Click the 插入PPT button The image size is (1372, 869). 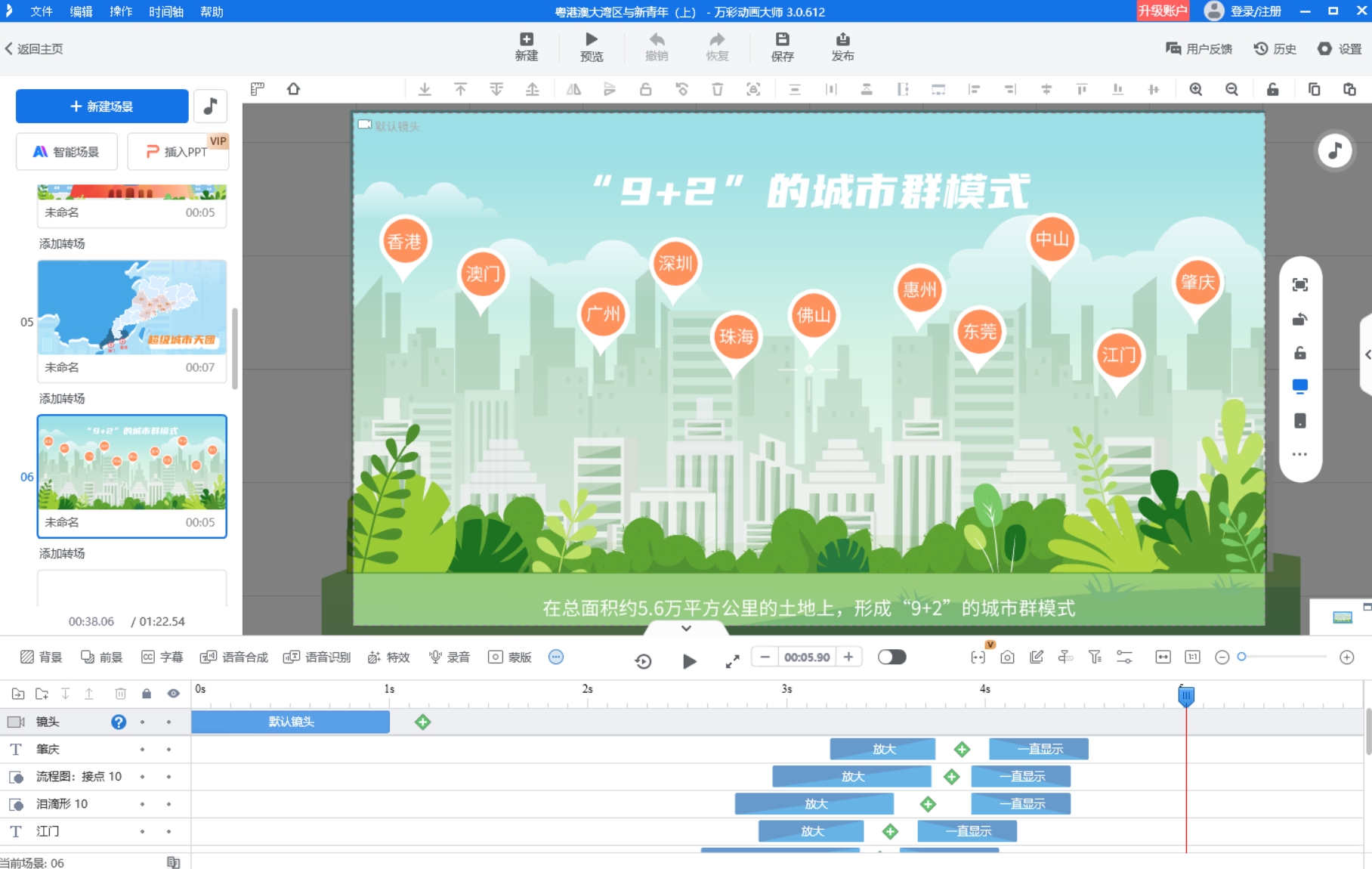pyautogui.click(x=178, y=151)
